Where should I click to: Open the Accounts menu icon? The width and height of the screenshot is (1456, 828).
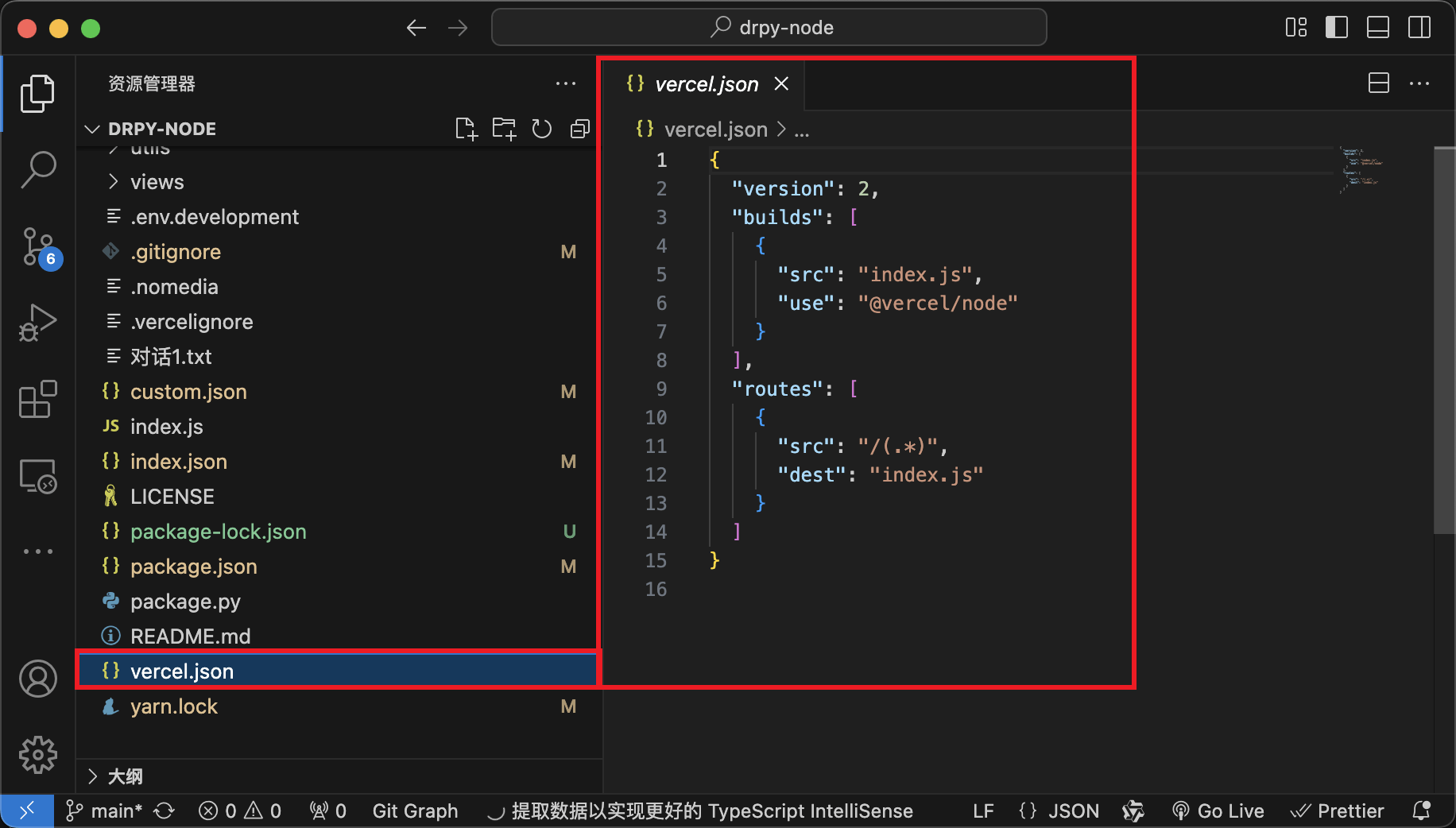[37, 679]
